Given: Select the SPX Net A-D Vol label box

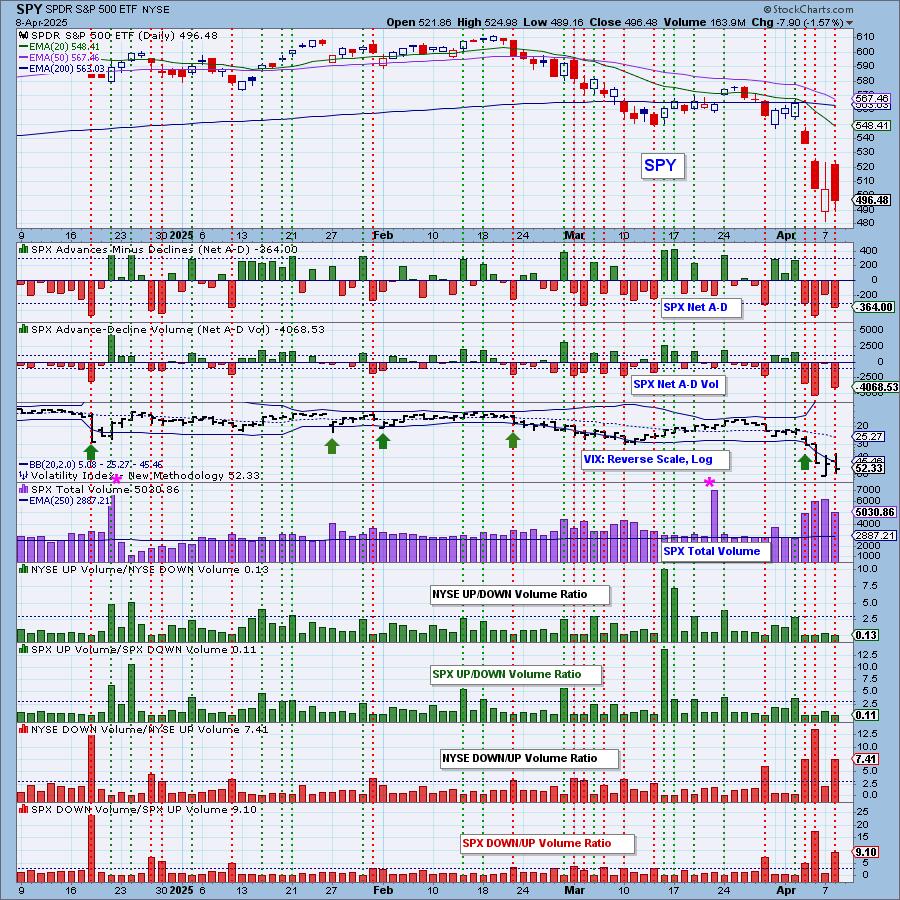Looking at the screenshot, I should pyautogui.click(x=677, y=385).
